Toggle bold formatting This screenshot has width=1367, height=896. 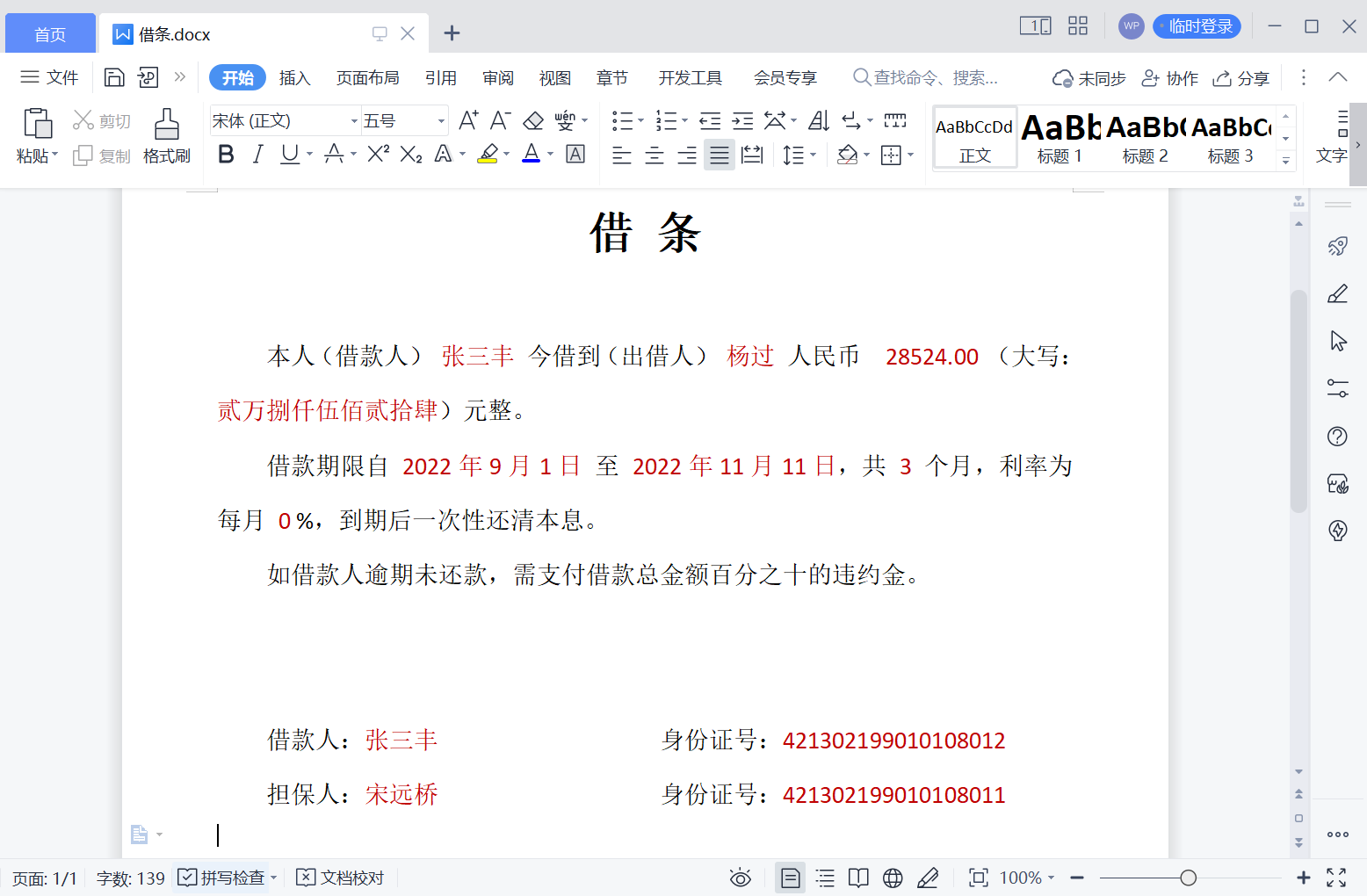tap(226, 155)
